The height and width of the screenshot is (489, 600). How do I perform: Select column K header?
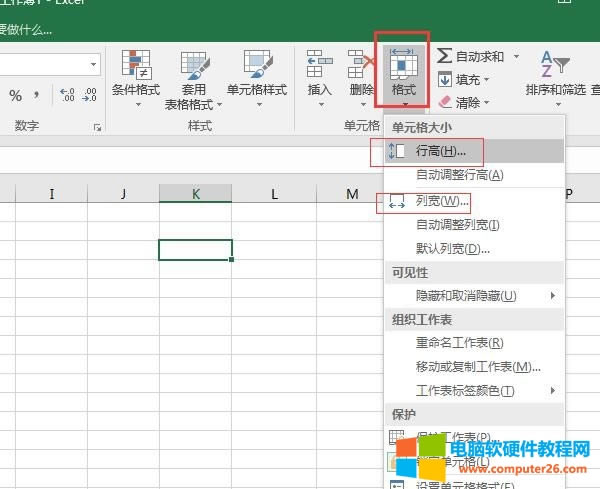pos(196,194)
